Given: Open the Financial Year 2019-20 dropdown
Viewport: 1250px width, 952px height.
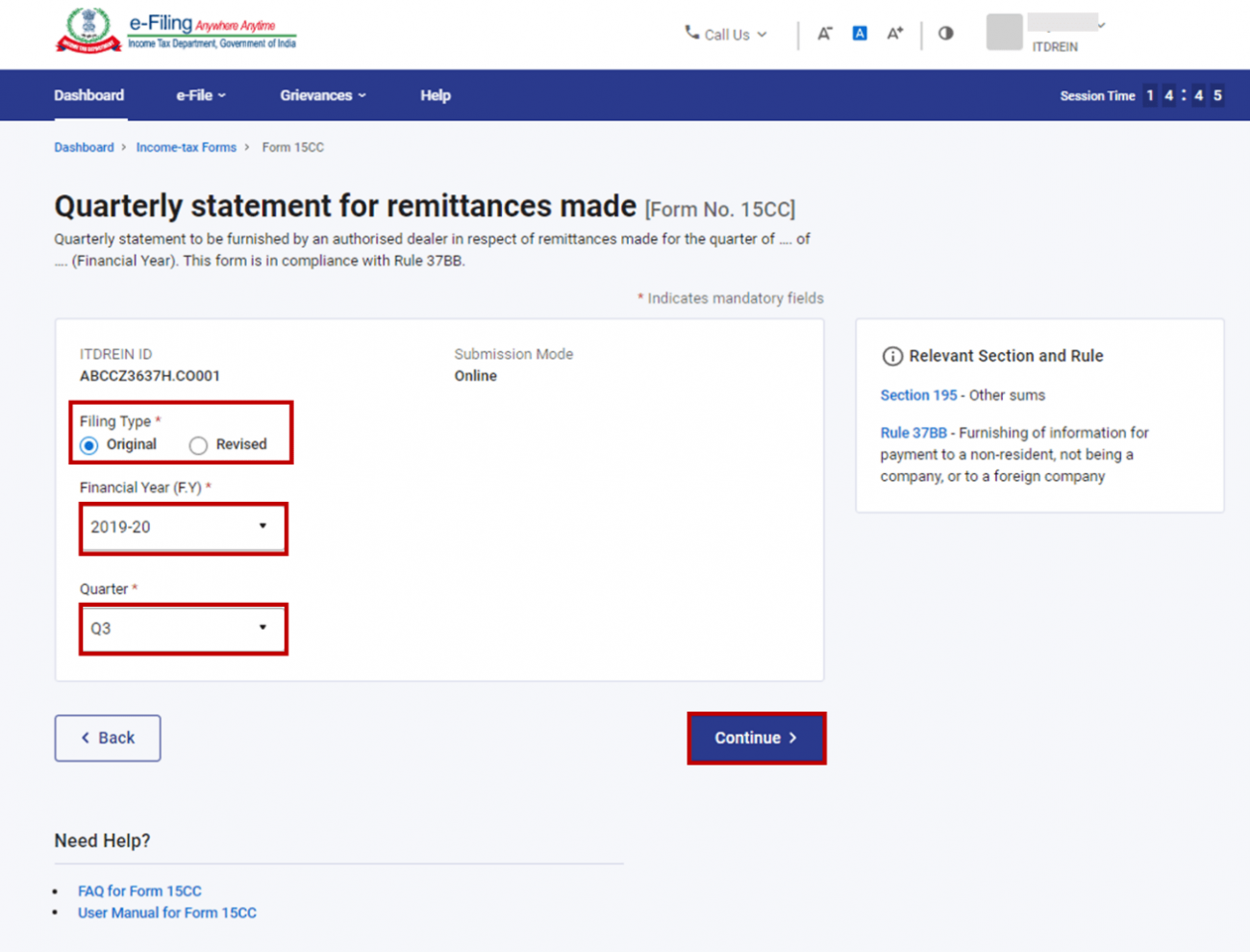Looking at the screenshot, I should [x=183, y=527].
